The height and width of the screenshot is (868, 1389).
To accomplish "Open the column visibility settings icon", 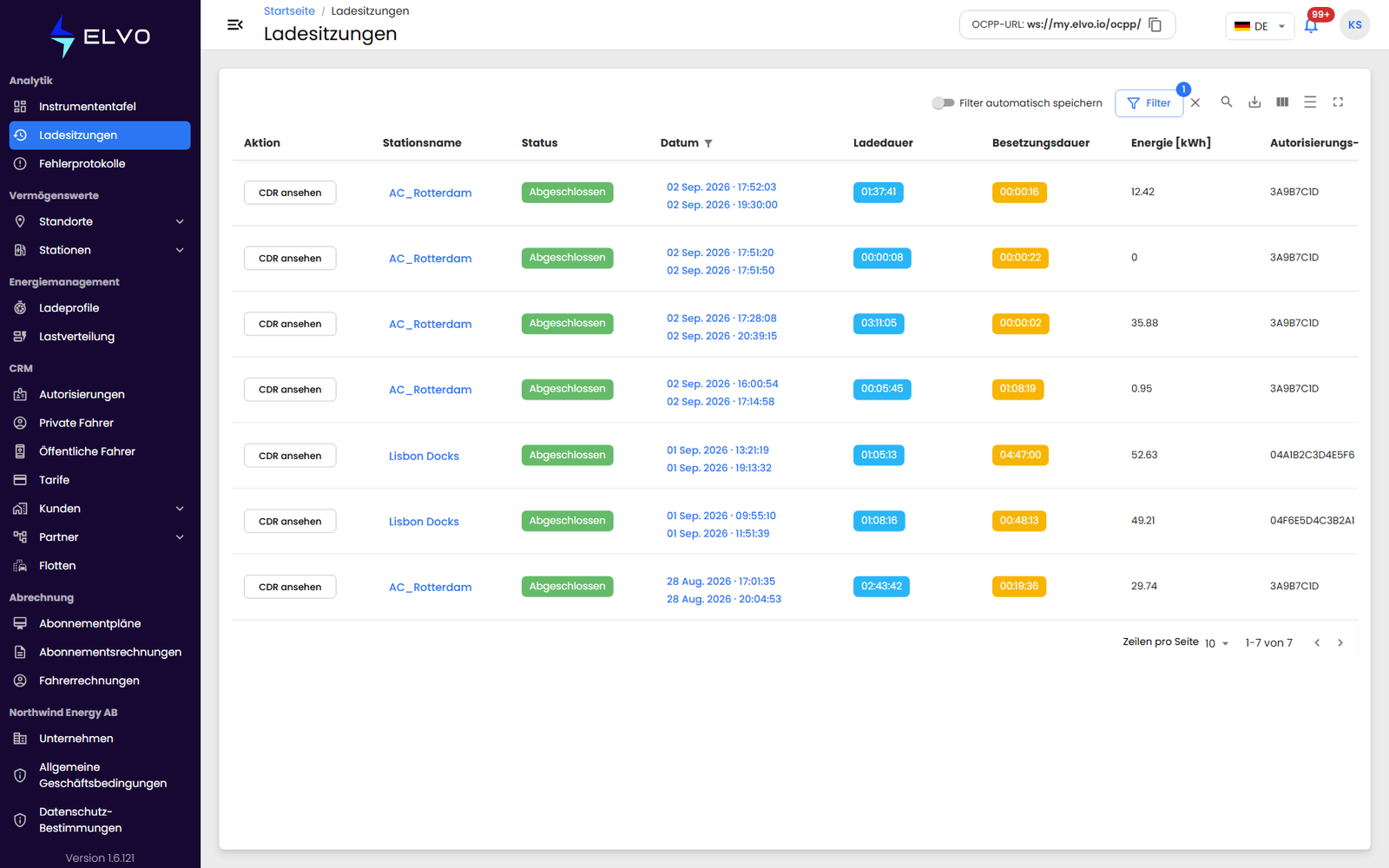I will coord(1282,102).
